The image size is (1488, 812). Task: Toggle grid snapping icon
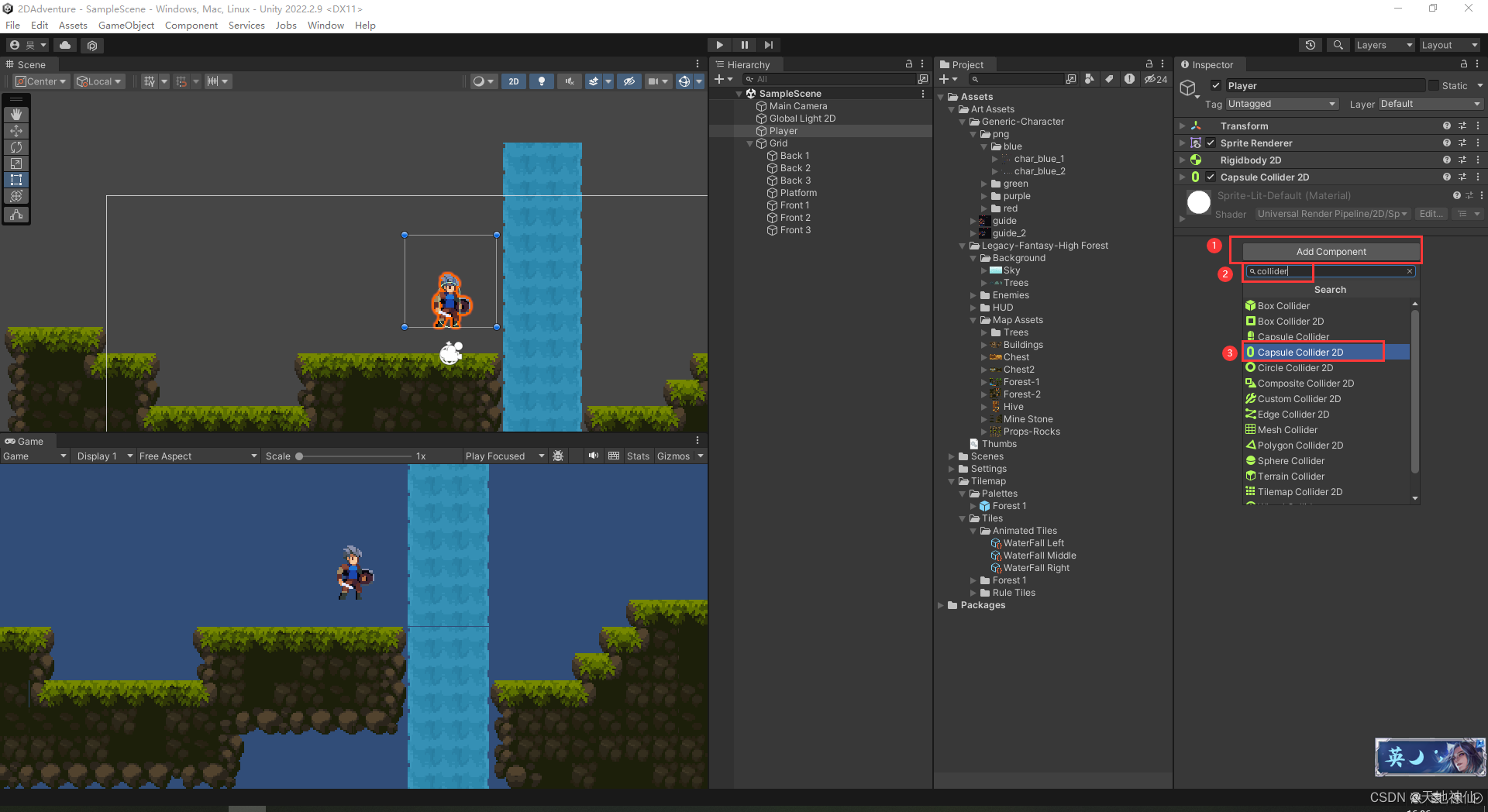point(181,81)
